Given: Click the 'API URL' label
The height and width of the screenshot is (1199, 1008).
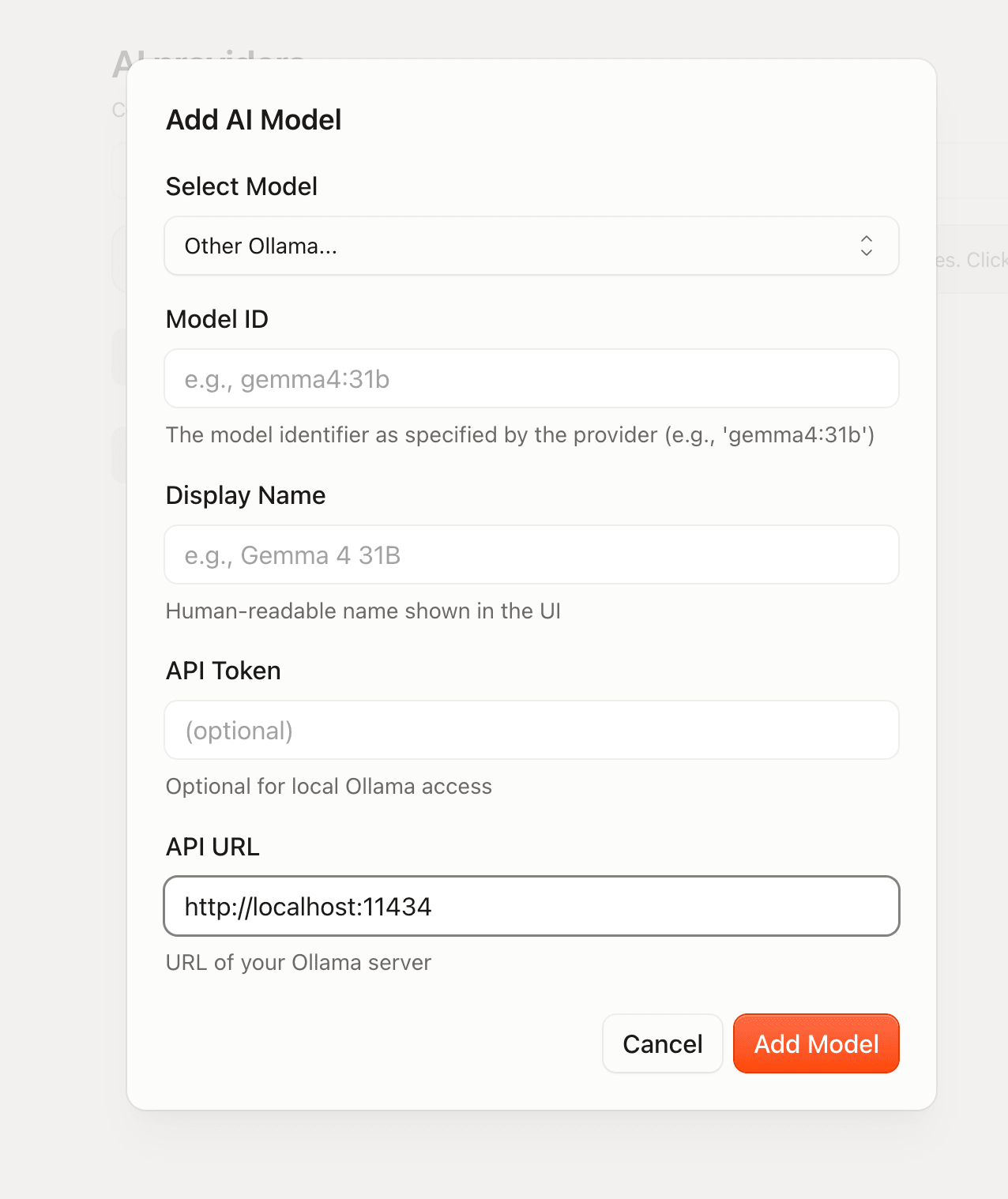Looking at the screenshot, I should tap(213, 847).
